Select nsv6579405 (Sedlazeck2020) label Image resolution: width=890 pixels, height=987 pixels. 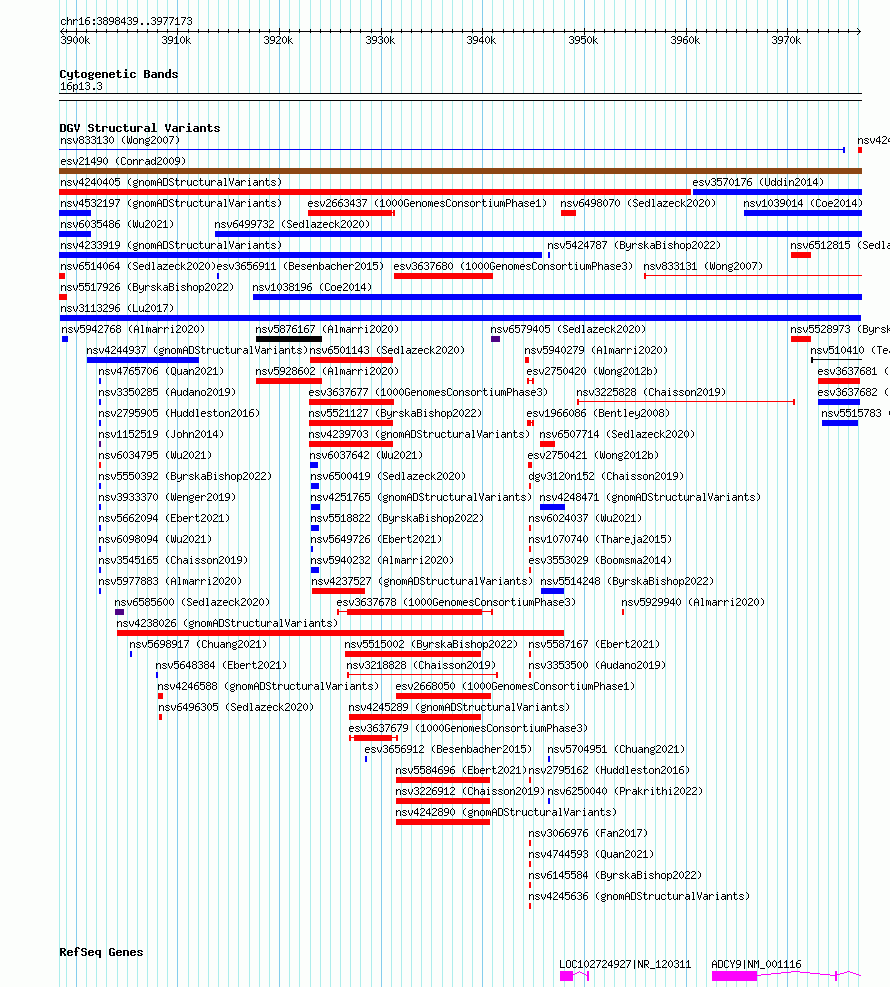pos(568,329)
